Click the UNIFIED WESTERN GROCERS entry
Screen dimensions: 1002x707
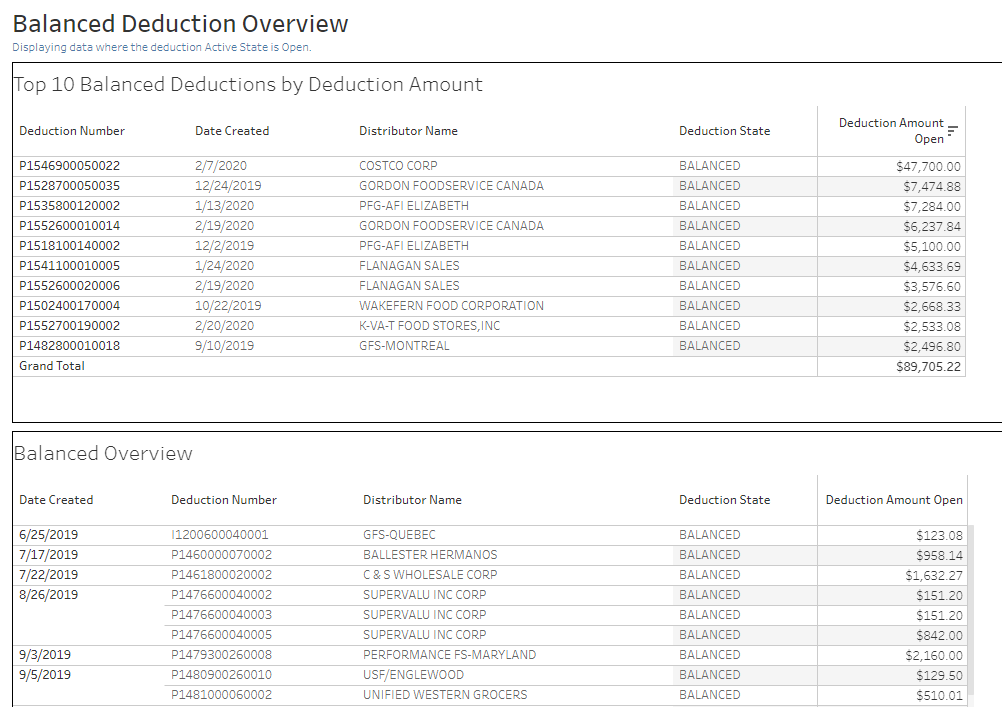(x=445, y=695)
